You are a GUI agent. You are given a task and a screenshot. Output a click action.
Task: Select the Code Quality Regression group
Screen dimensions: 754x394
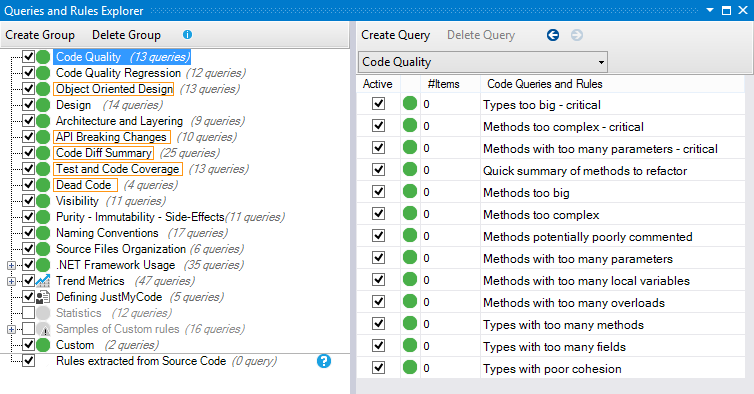coord(118,73)
